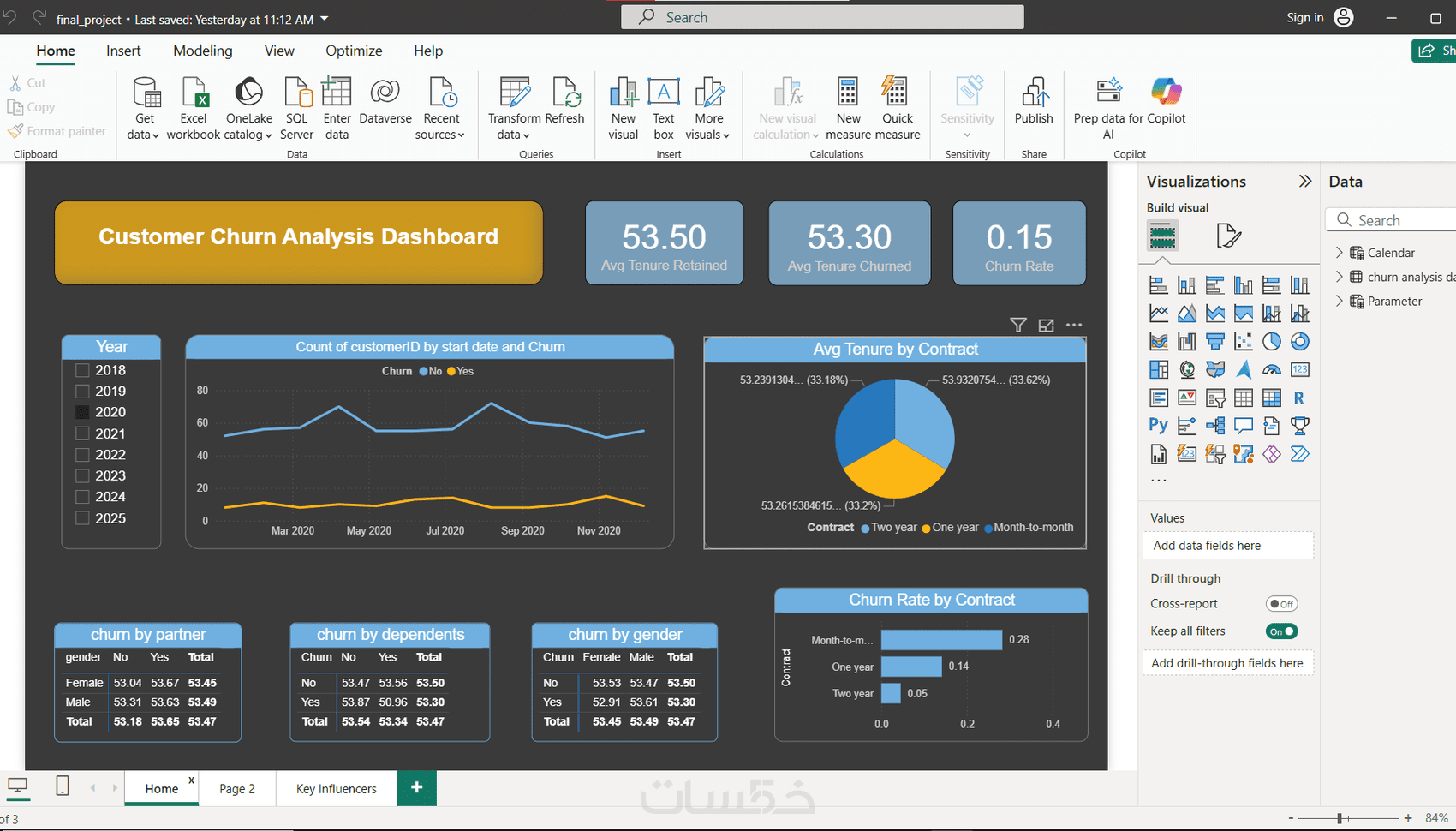Select the Treemap visual icon
The image size is (1456, 831).
[1158, 370]
